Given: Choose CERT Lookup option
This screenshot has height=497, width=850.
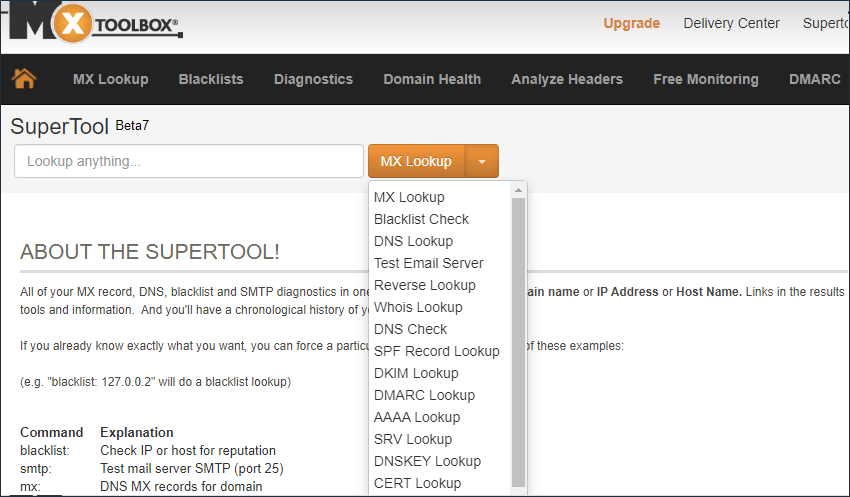Looking at the screenshot, I should tap(417, 483).
